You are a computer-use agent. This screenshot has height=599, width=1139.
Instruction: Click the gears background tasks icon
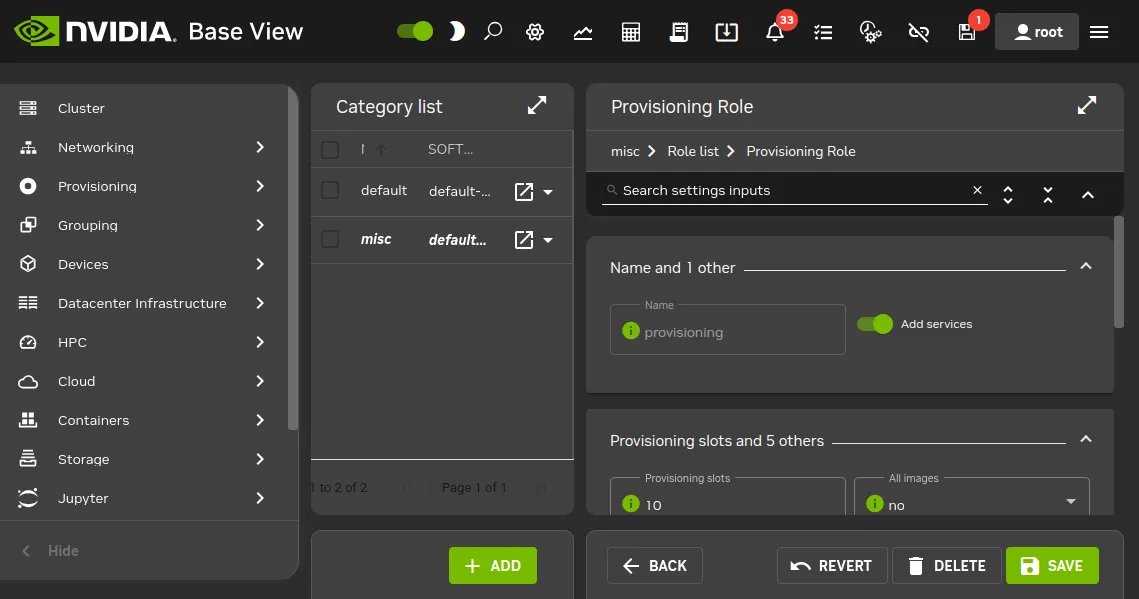coord(870,32)
